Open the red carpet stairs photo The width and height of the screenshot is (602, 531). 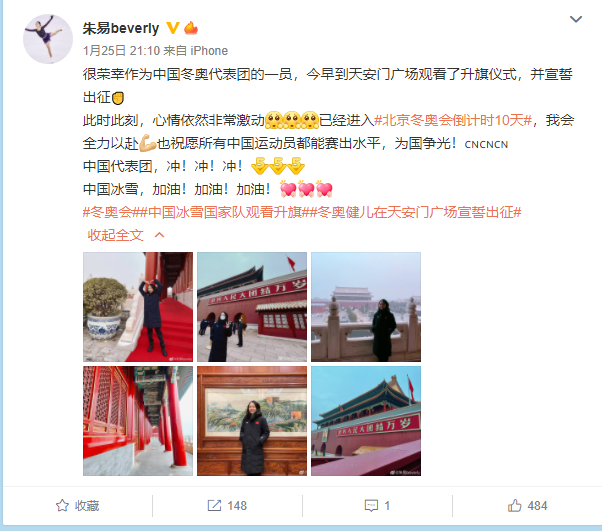pos(138,307)
